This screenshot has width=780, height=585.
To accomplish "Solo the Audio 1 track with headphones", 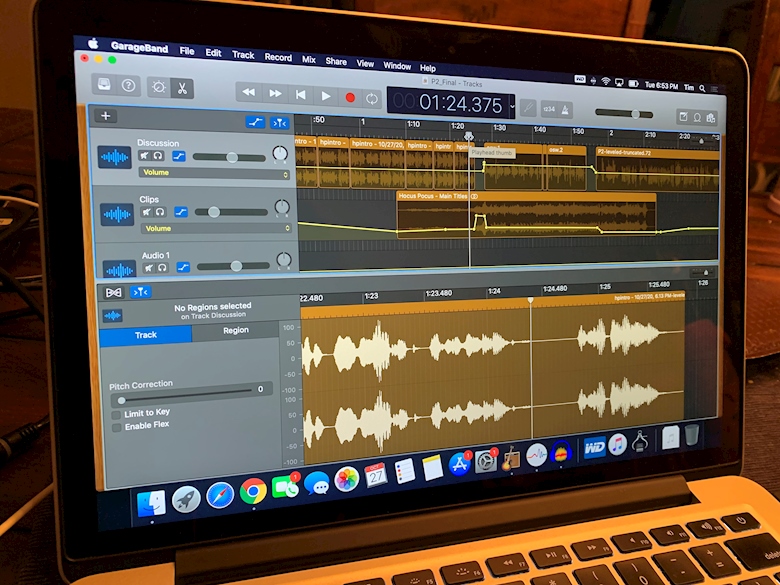I will 162,268.
